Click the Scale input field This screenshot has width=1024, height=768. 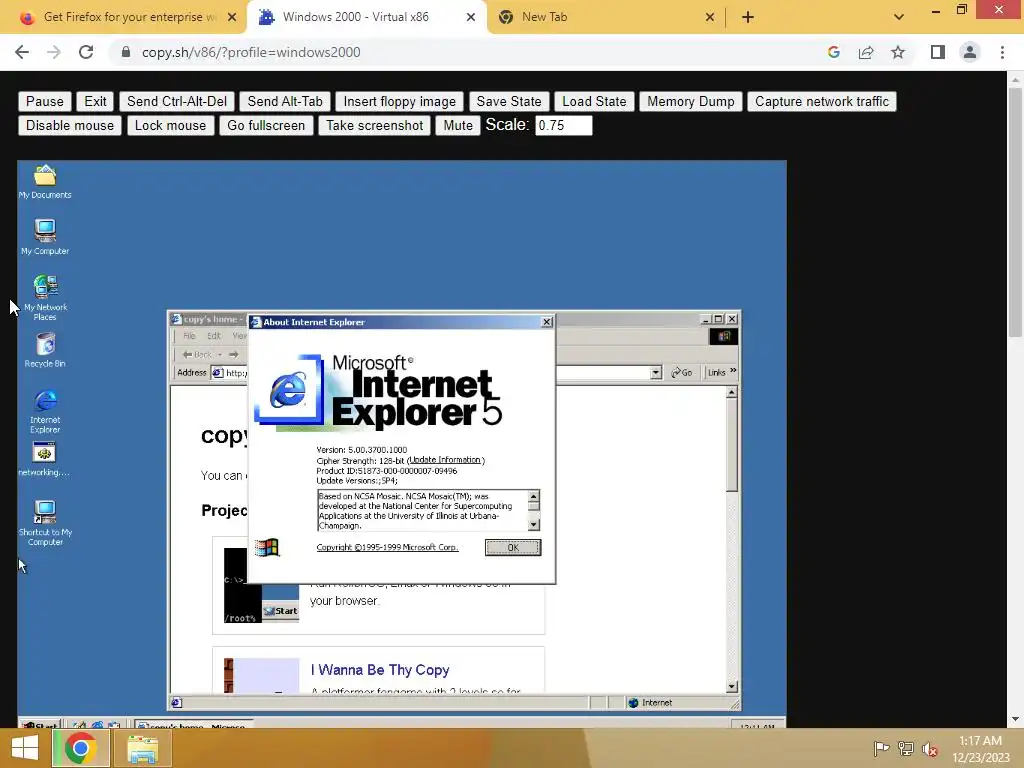[x=564, y=125]
